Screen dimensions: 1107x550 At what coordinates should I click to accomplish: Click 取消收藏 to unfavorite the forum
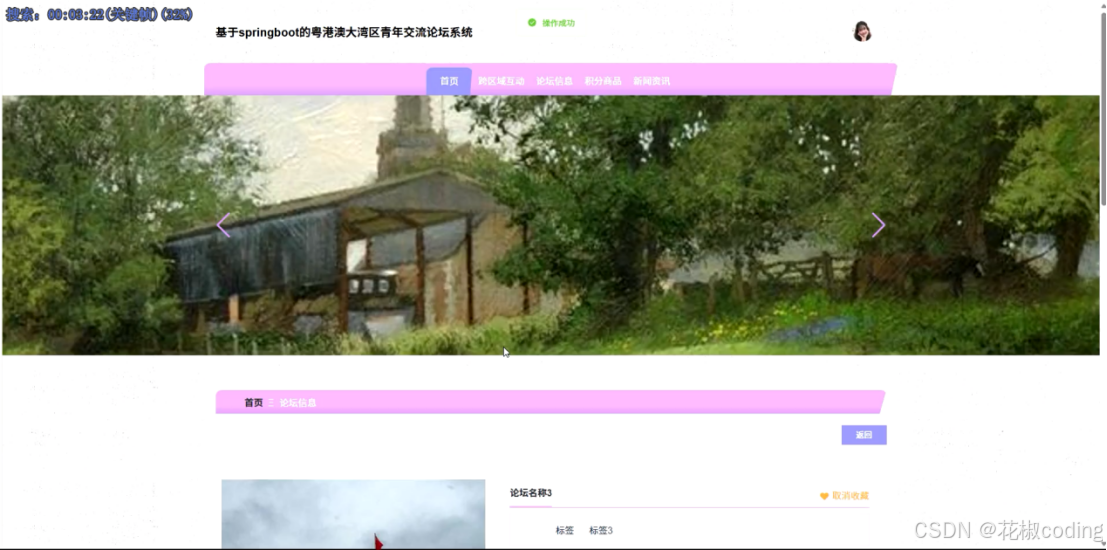(x=851, y=496)
